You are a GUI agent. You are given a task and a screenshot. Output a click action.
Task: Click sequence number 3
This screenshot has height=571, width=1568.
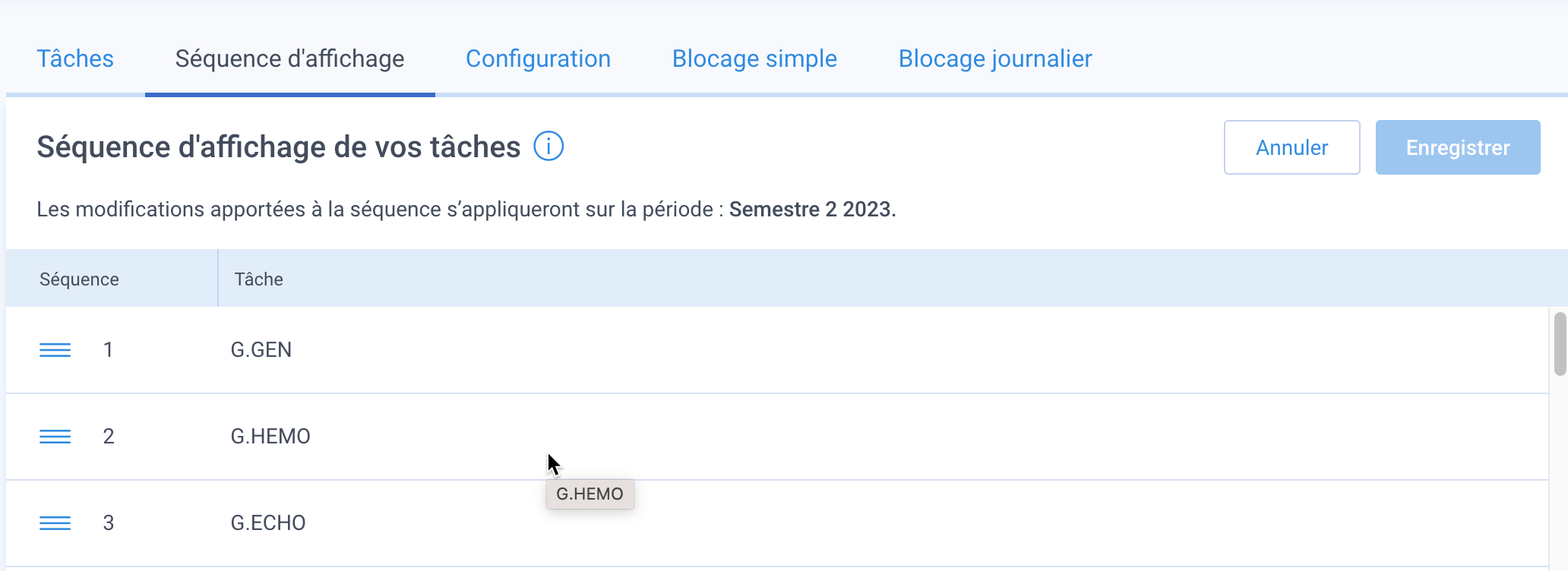109,523
